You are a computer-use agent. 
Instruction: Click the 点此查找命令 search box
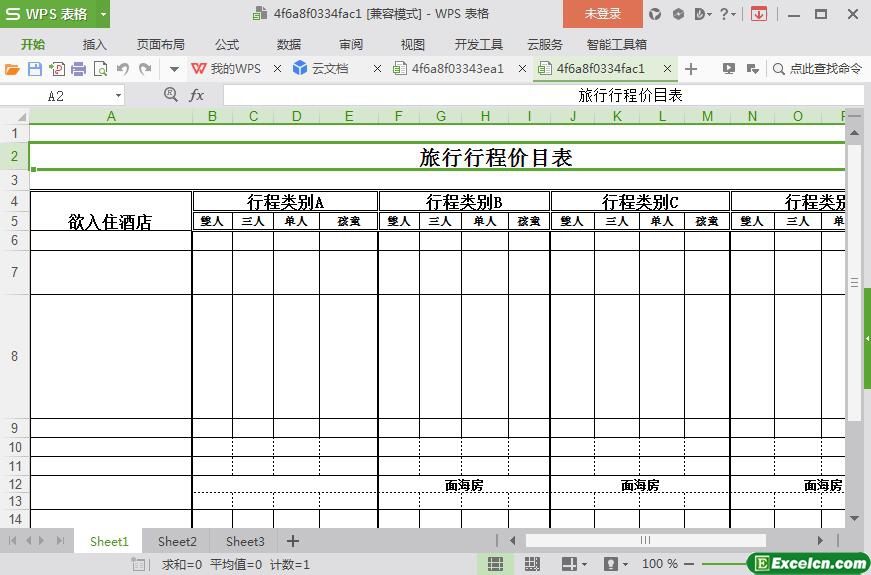818,69
